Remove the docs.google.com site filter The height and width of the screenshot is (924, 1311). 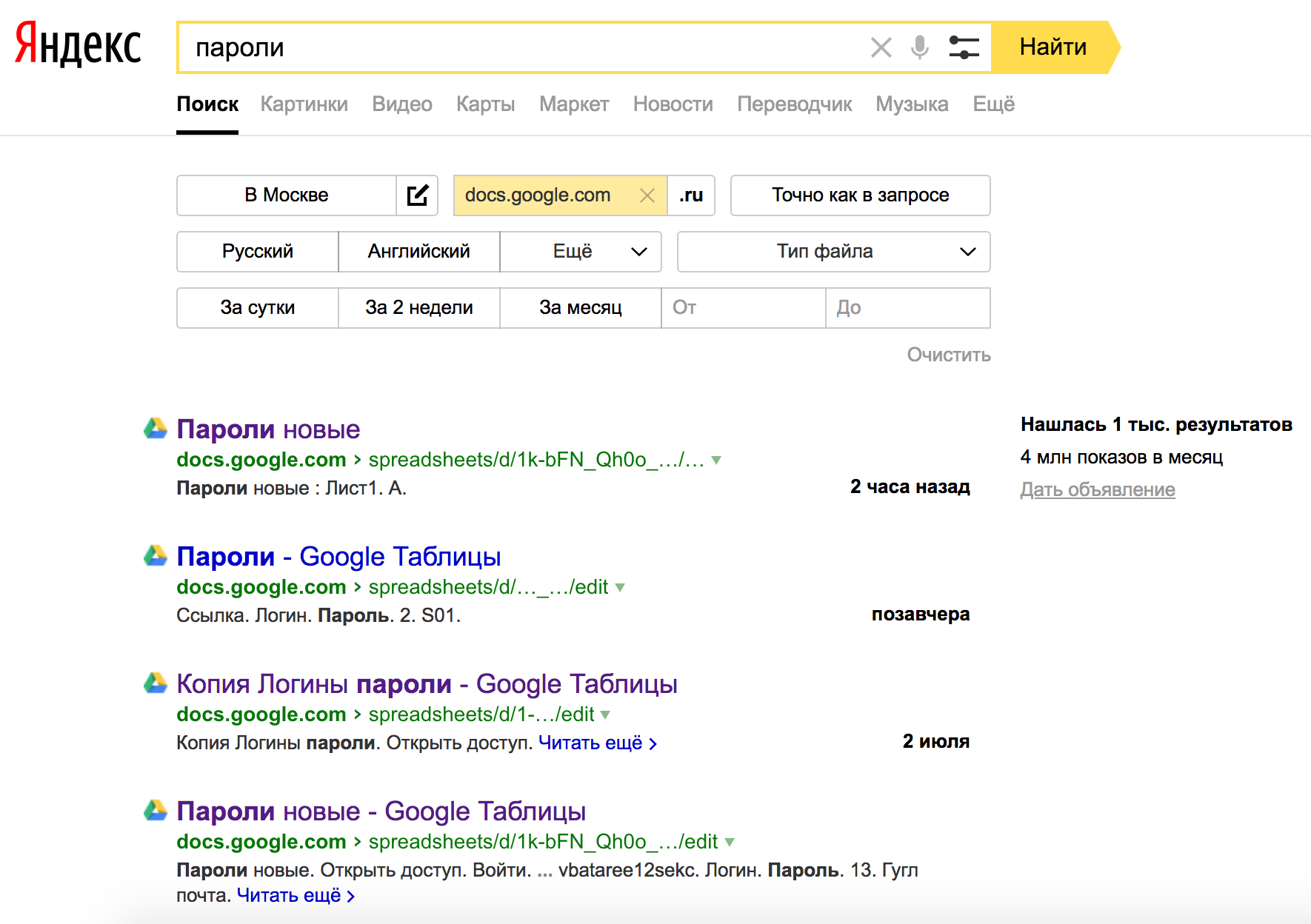[x=647, y=195]
